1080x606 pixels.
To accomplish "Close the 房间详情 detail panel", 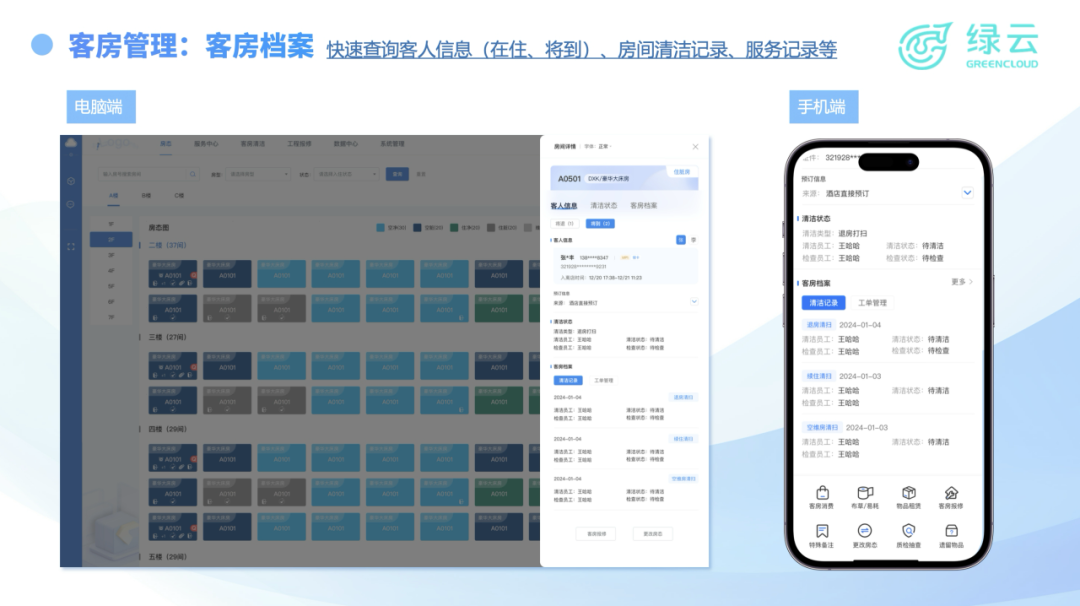I will click(x=695, y=147).
